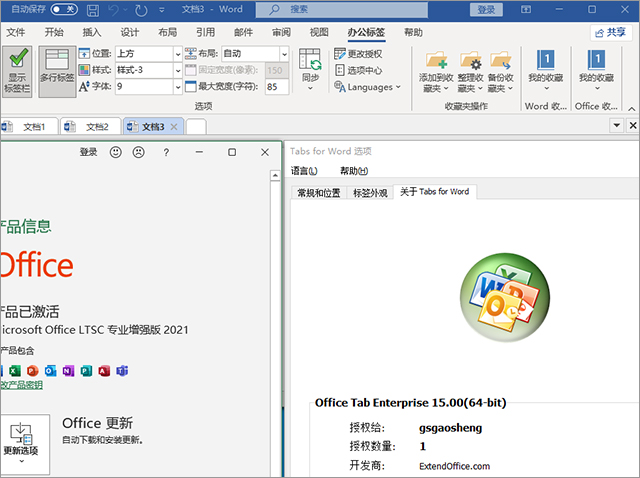The width and height of the screenshot is (640, 478).
Task: Collapse the ribbon with the chevron
Action: click(x=631, y=109)
